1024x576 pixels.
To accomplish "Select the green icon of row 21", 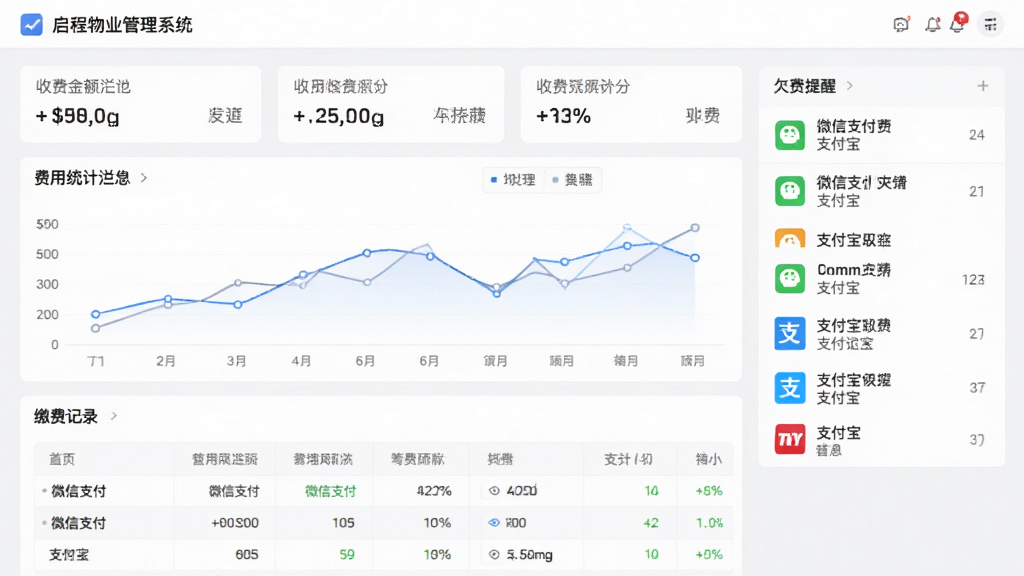I will [790, 191].
